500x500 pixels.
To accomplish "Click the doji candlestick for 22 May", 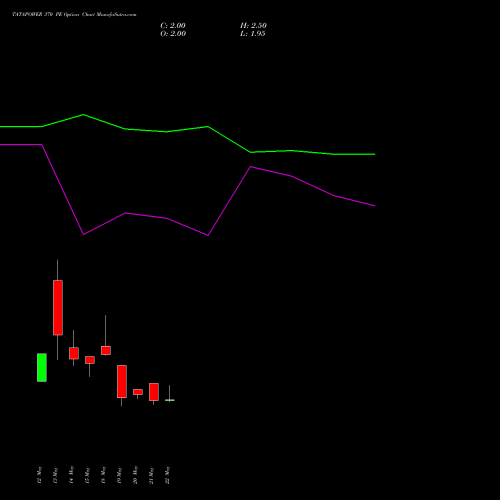I will pyautogui.click(x=170, y=400).
